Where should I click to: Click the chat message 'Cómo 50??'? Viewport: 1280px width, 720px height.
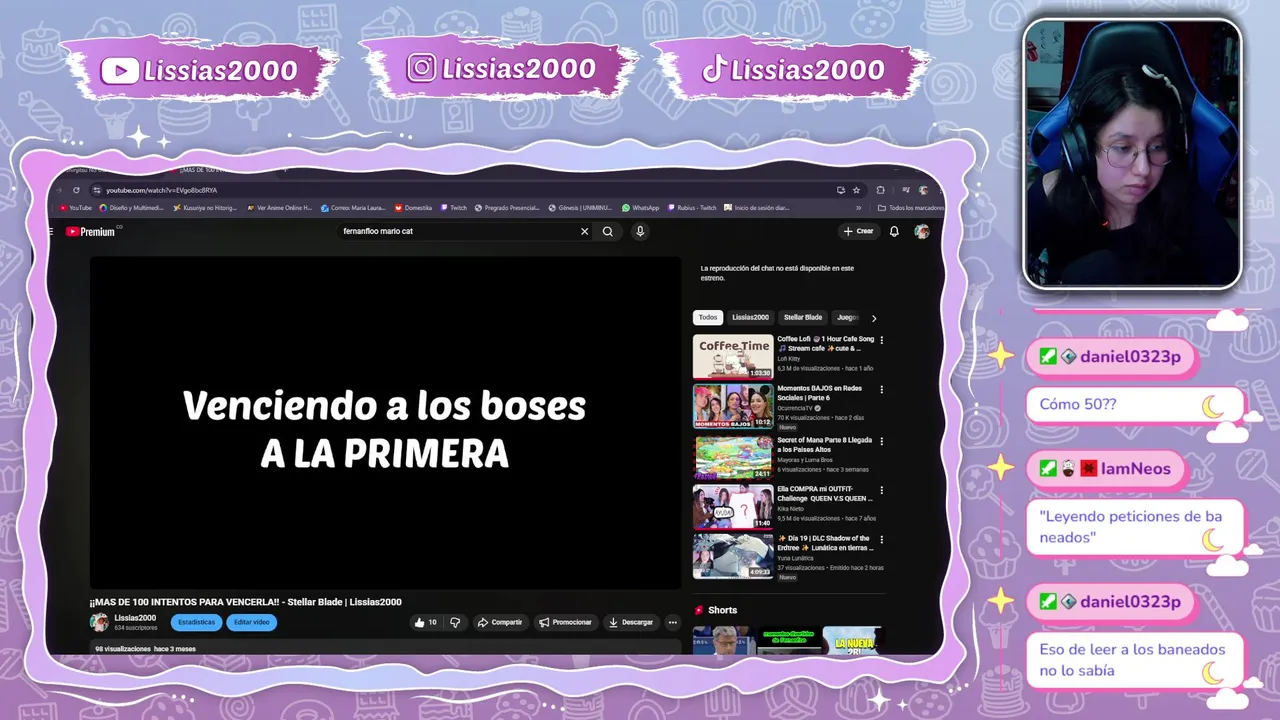(x=1077, y=404)
